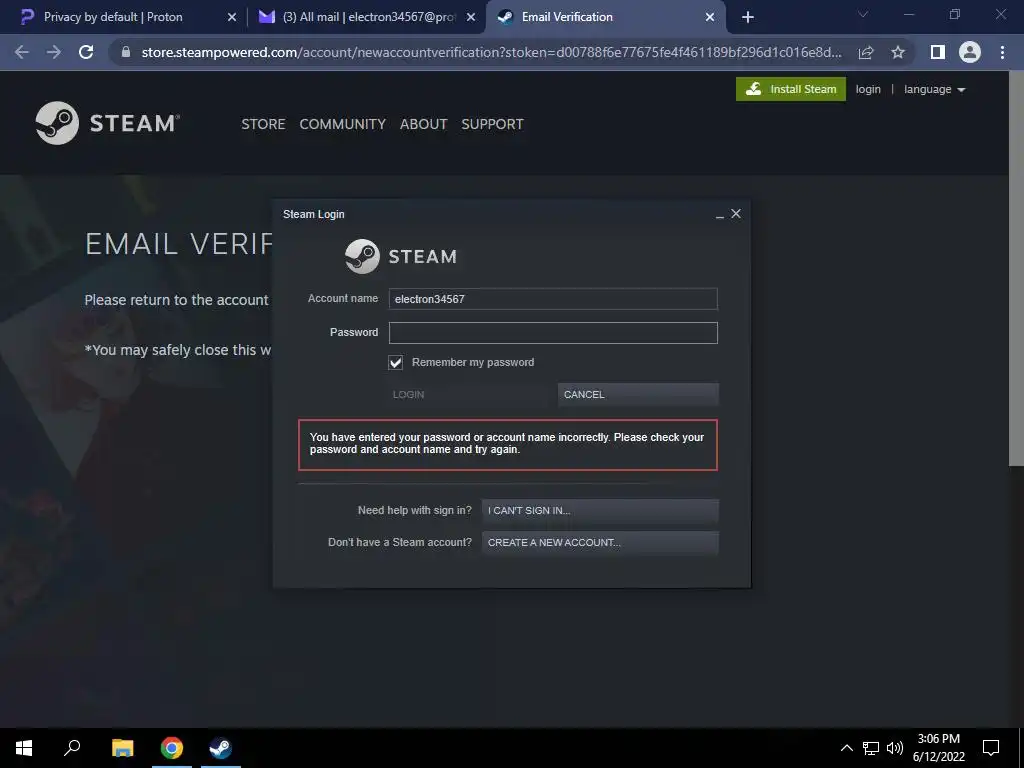Open network status tray icon
This screenshot has width=1024, height=768.
[871, 748]
